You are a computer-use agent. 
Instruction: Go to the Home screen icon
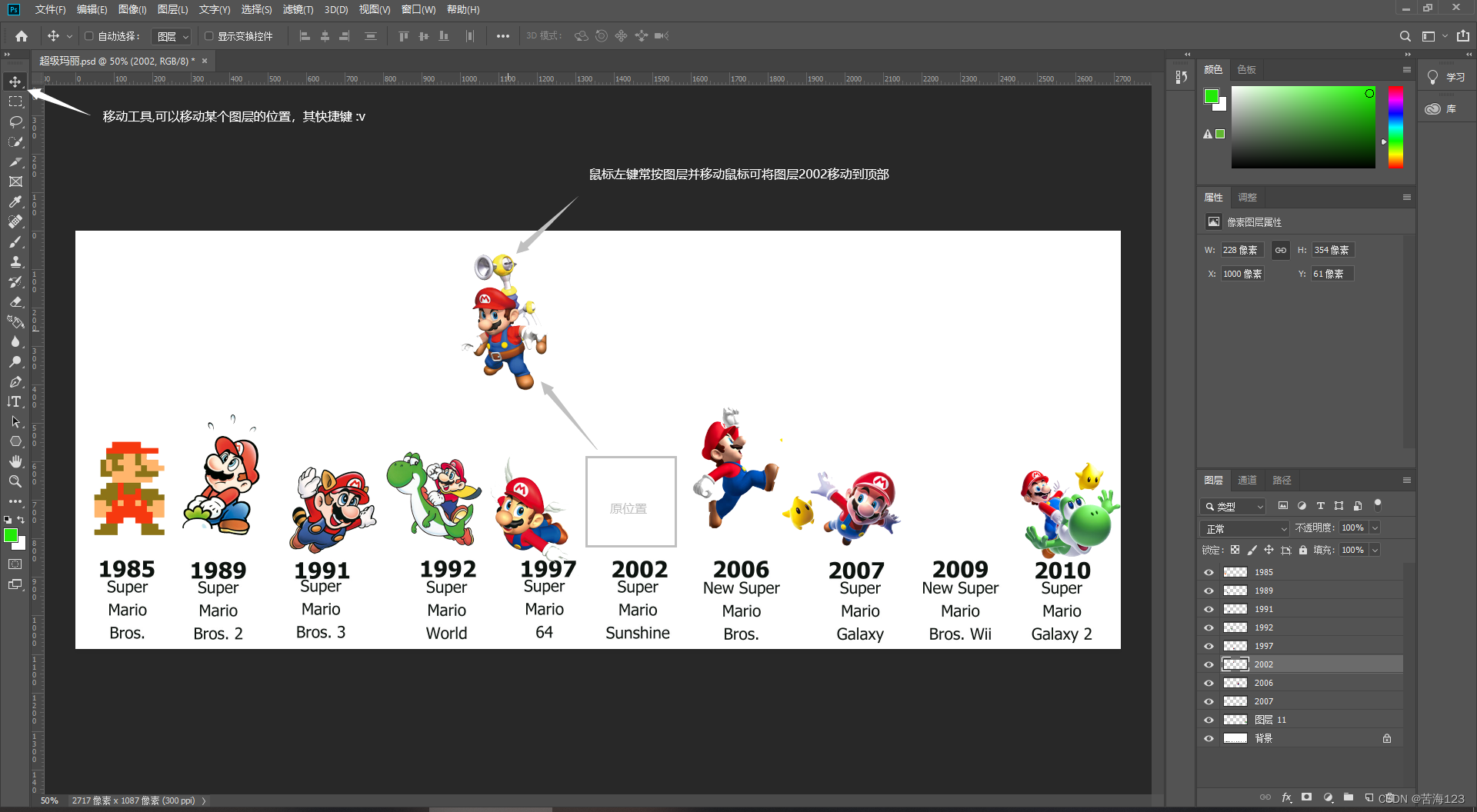pyautogui.click(x=22, y=36)
